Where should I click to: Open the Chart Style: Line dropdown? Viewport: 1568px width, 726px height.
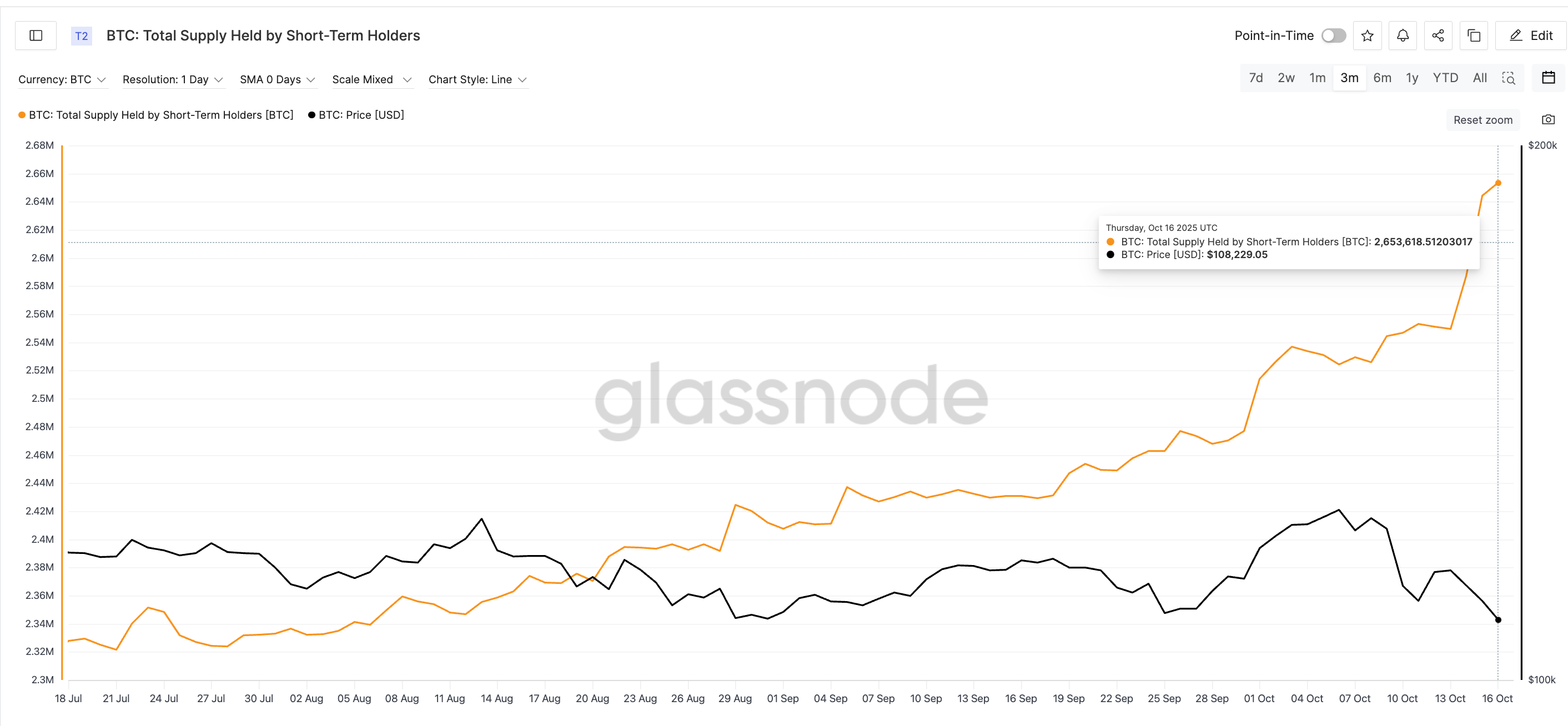click(479, 80)
